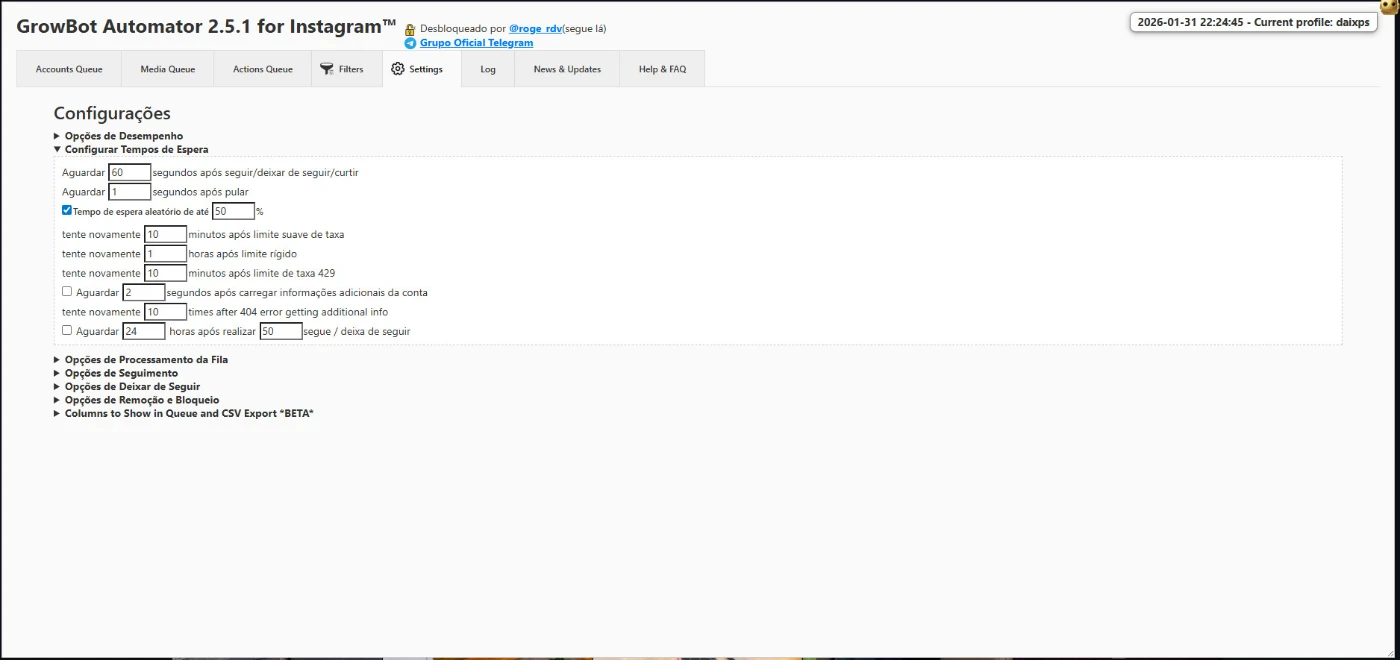Enable wait hours after follow/unfollow count checkbox
This screenshot has height=660, width=1400.
pyautogui.click(x=67, y=330)
